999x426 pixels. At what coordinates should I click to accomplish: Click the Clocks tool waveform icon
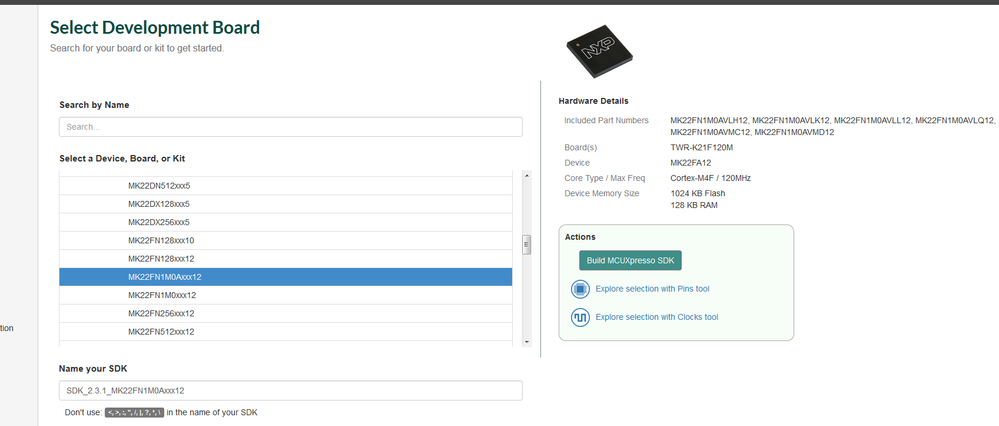tap(580, 317)
